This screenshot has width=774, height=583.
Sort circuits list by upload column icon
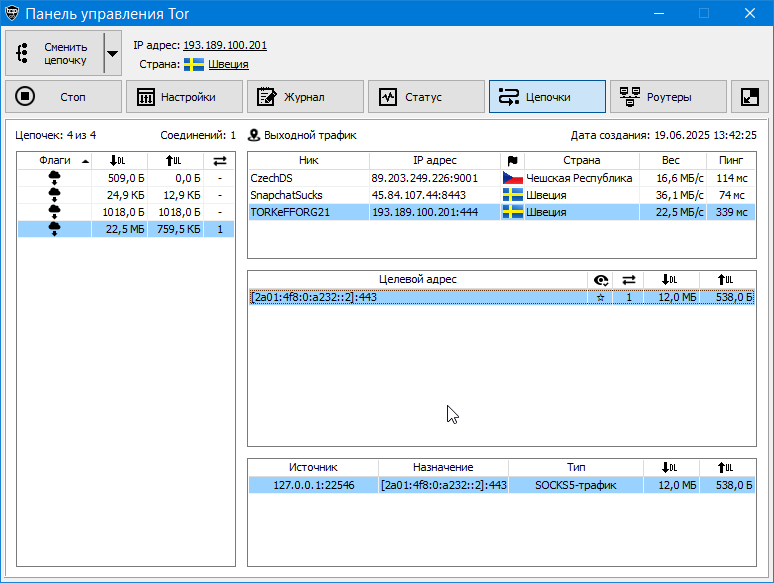point(173,160)
